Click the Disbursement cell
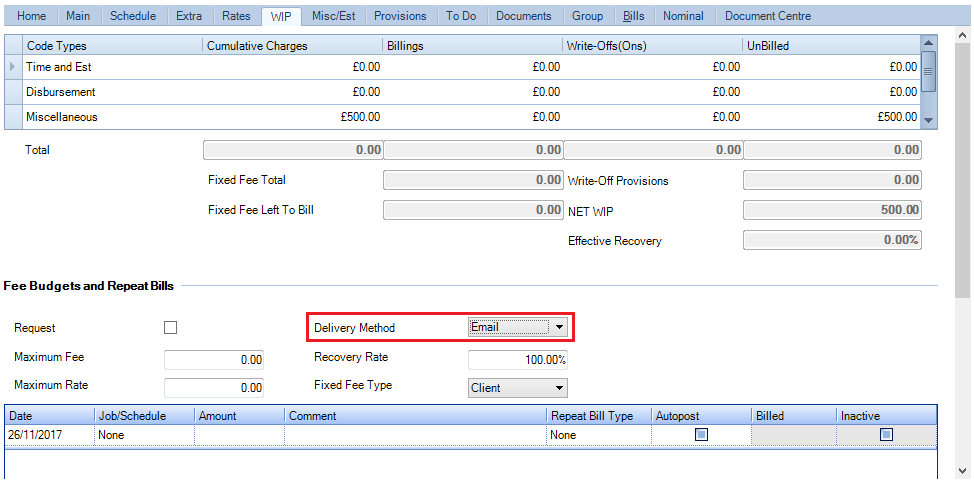The width and height of the screenshot is (974, 486). 112,92
